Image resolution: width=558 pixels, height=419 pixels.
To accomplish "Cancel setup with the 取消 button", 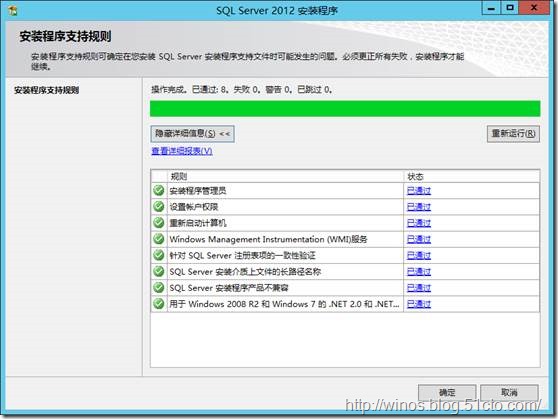I will 509,392.
